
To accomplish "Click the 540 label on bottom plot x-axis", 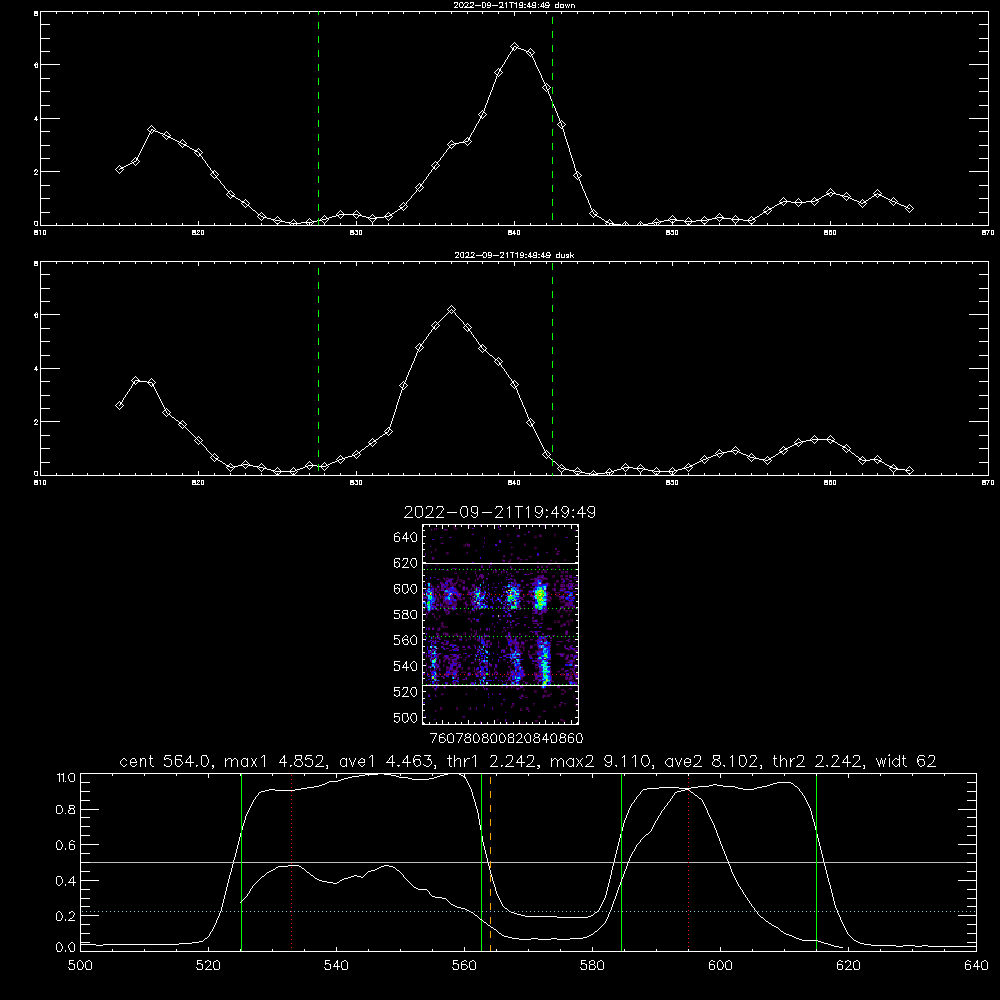I will [x=336, y=966].
